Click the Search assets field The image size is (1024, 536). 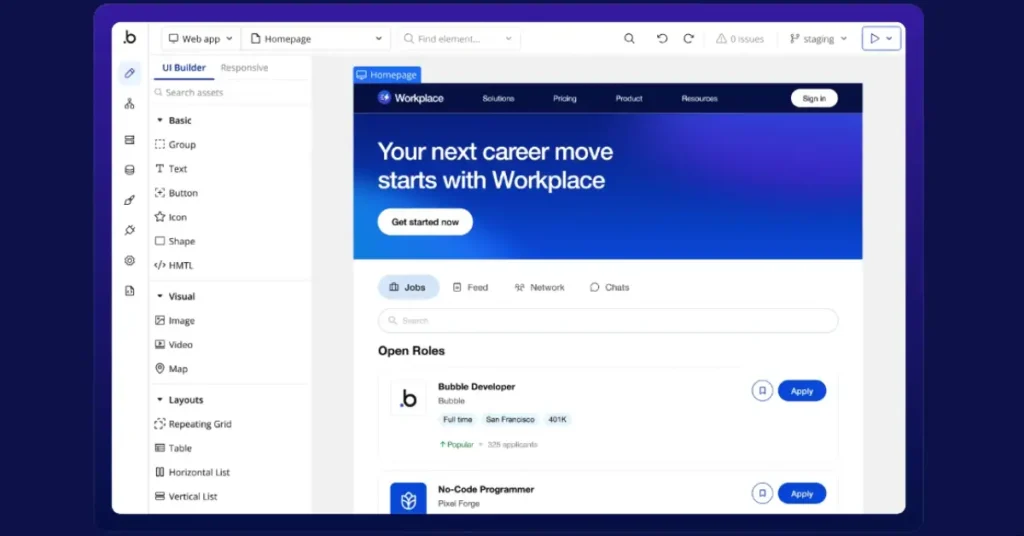(x=231, y=92)
